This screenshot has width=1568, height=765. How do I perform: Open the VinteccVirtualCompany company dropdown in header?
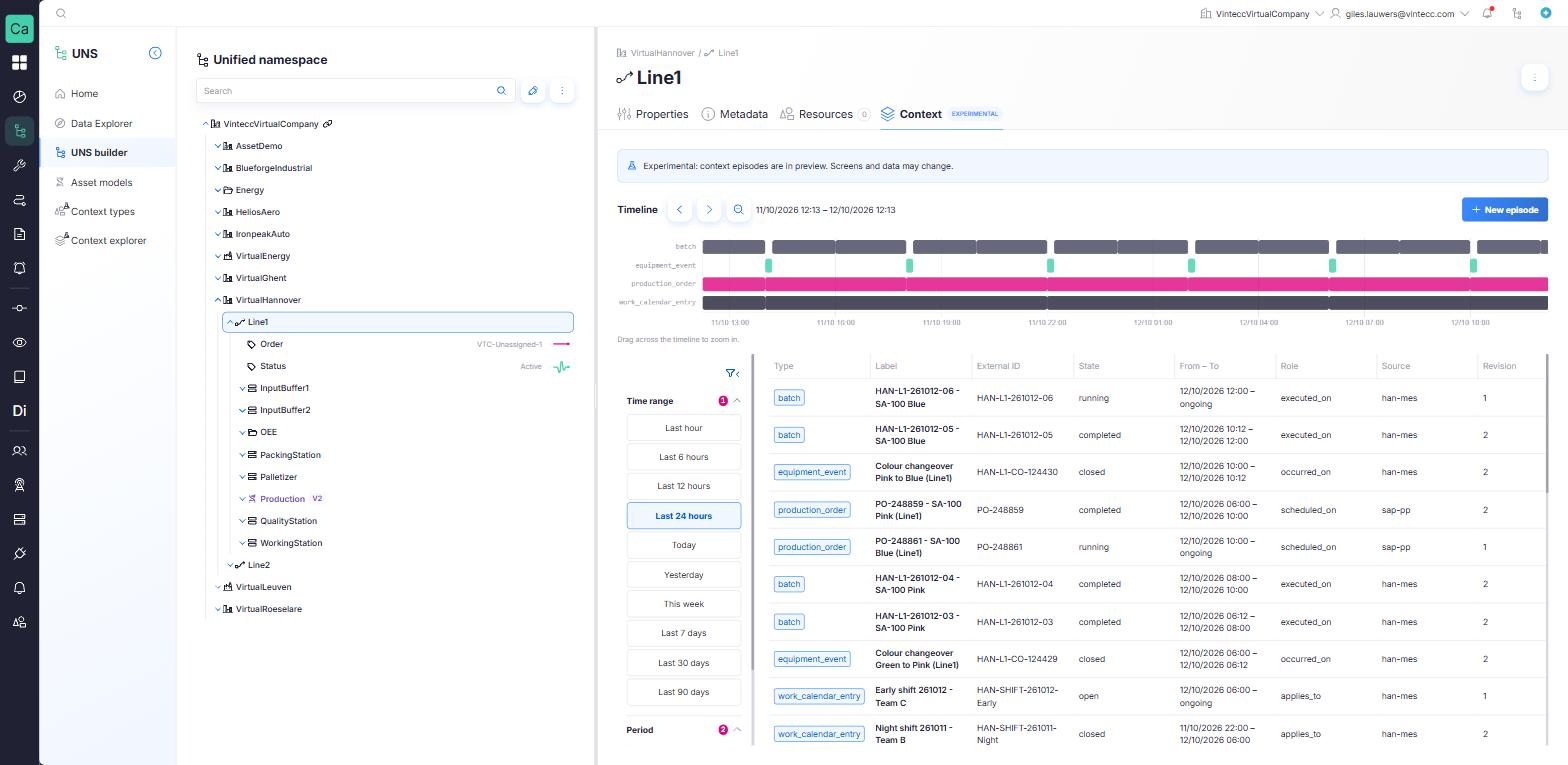click(x=1262, y=14)
